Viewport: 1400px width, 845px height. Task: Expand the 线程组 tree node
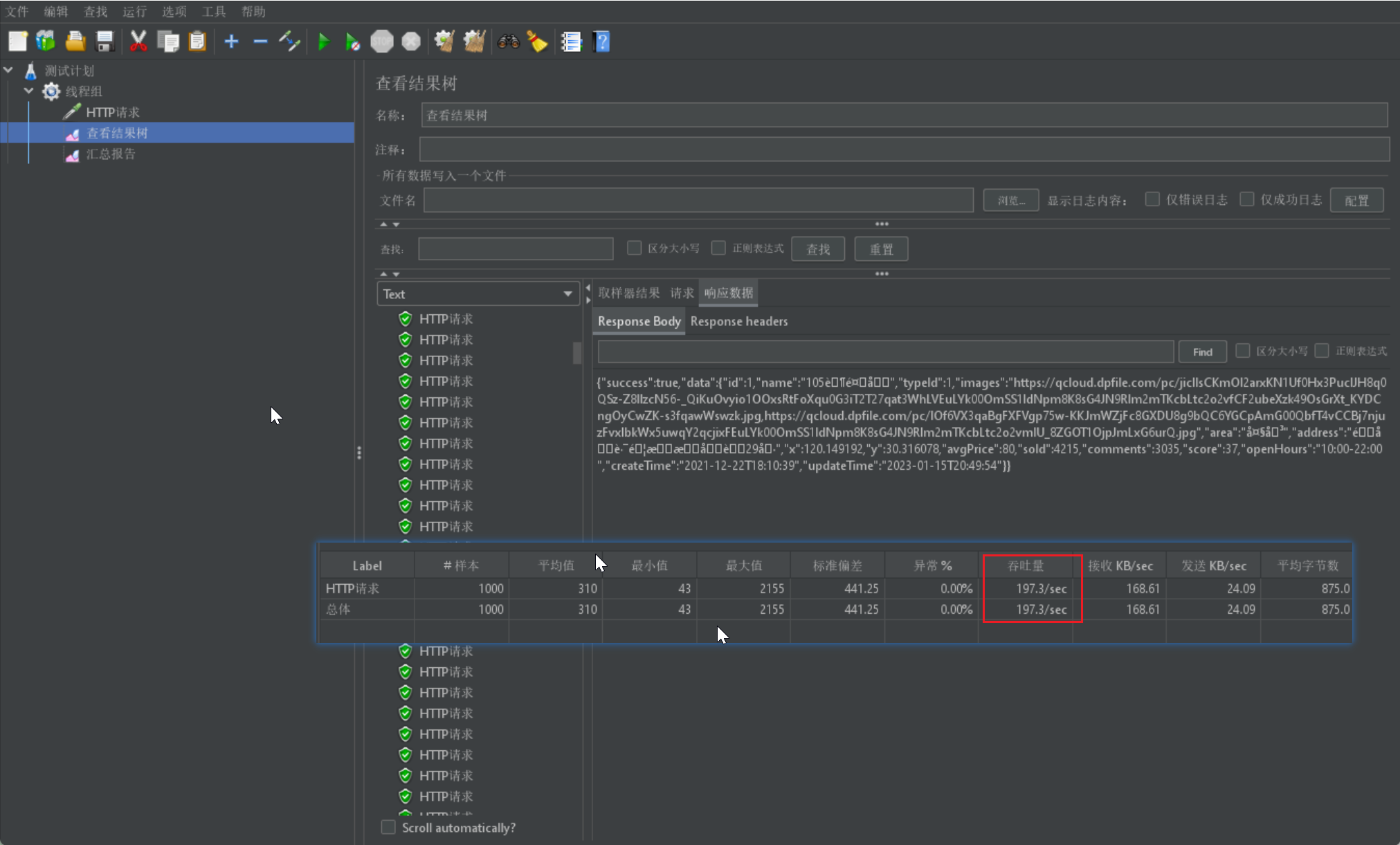pyautogui.click(x=28, y=90)
